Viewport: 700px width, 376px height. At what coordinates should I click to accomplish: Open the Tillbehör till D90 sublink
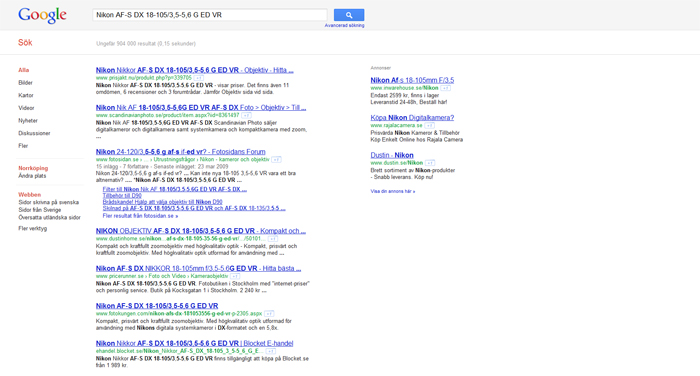click(x=122, y=196)
